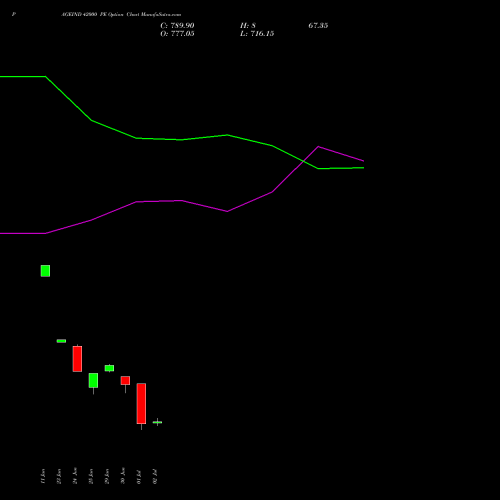The image size is (500, 500).
Task: Select the green candlestick above 11 Jun
Action: coord(45,271)
